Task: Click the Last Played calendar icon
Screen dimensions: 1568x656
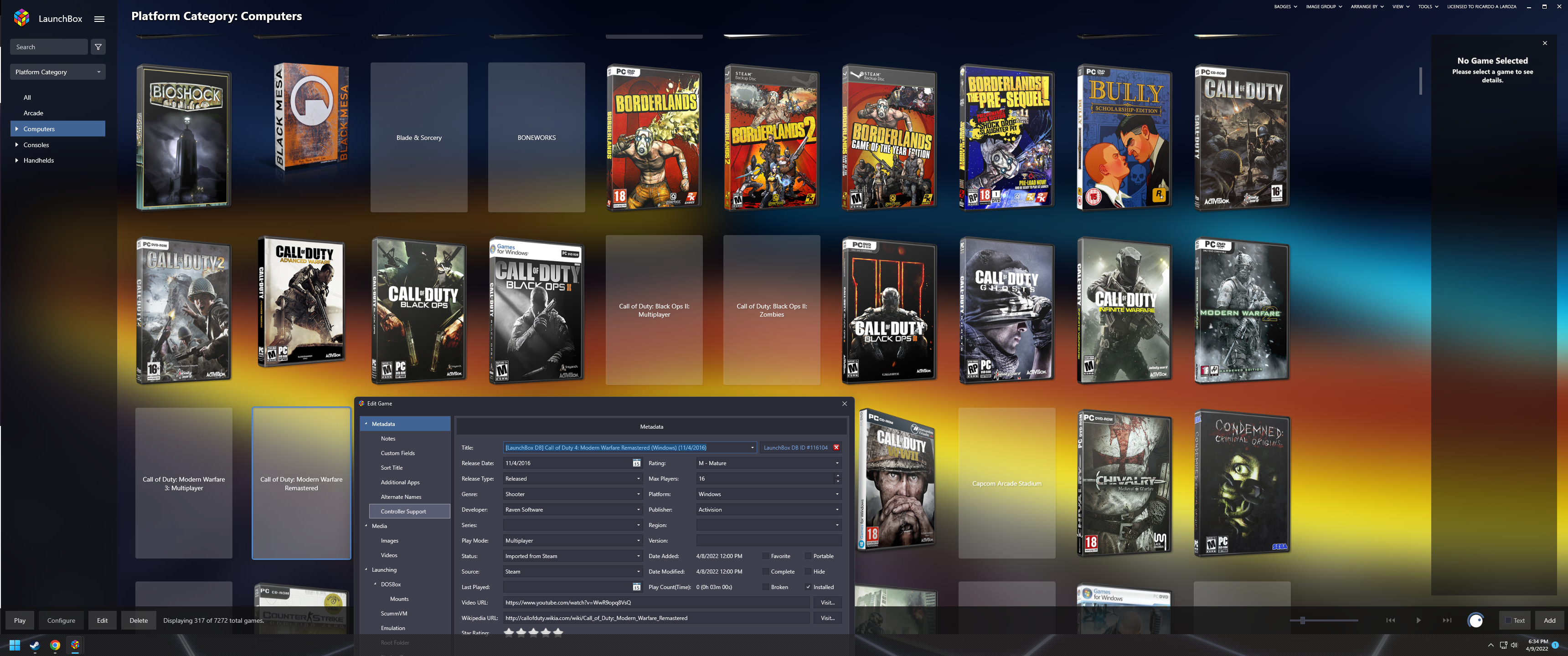Action: coord(636,587)
